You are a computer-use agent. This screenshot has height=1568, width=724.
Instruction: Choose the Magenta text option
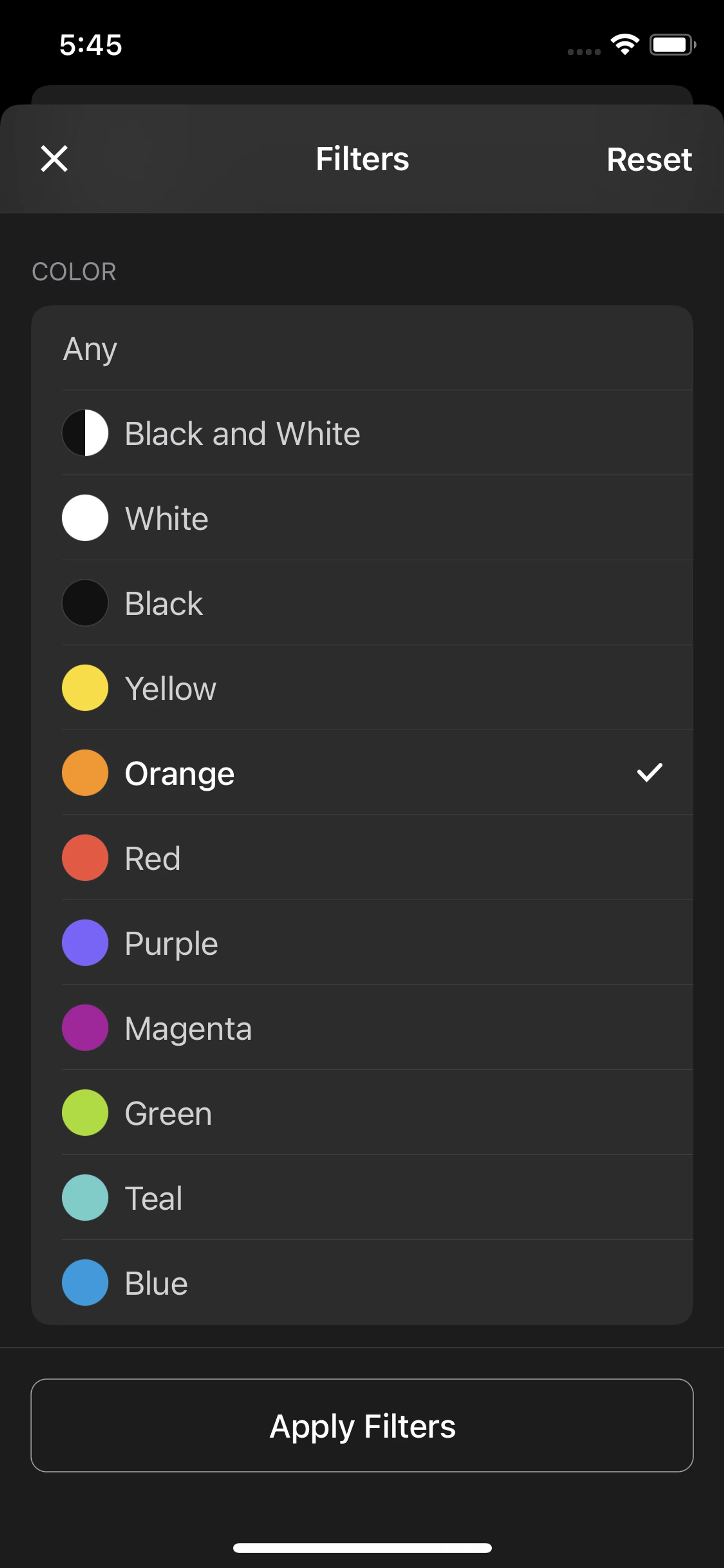point(188,1028)
